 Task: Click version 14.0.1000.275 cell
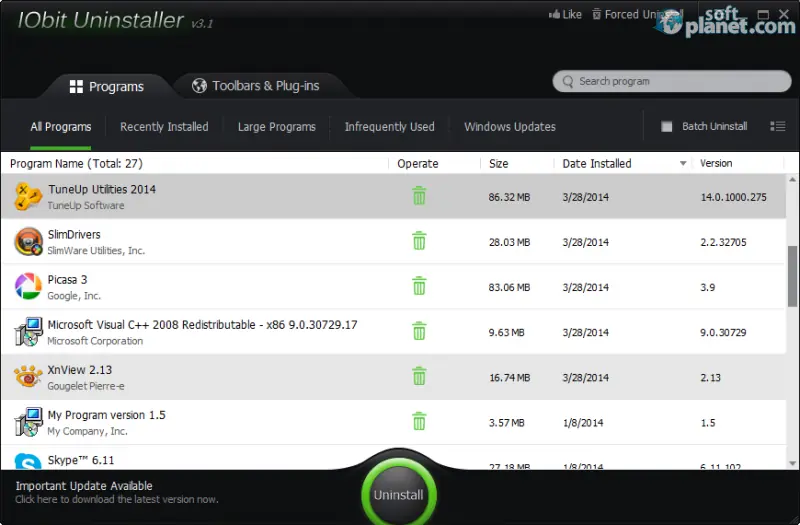click(733, 197)
